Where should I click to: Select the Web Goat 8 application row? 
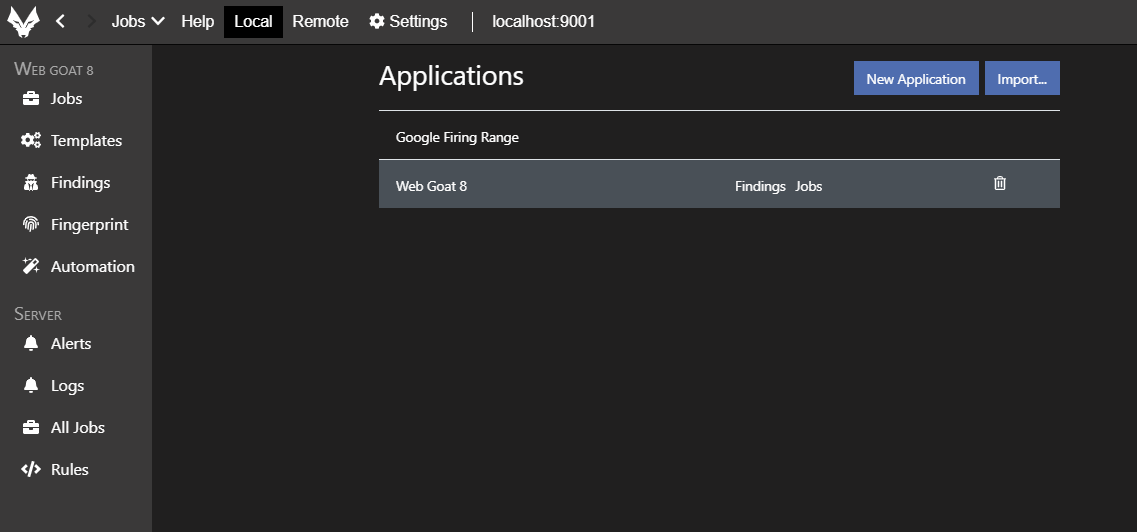[x=719, y=184]
